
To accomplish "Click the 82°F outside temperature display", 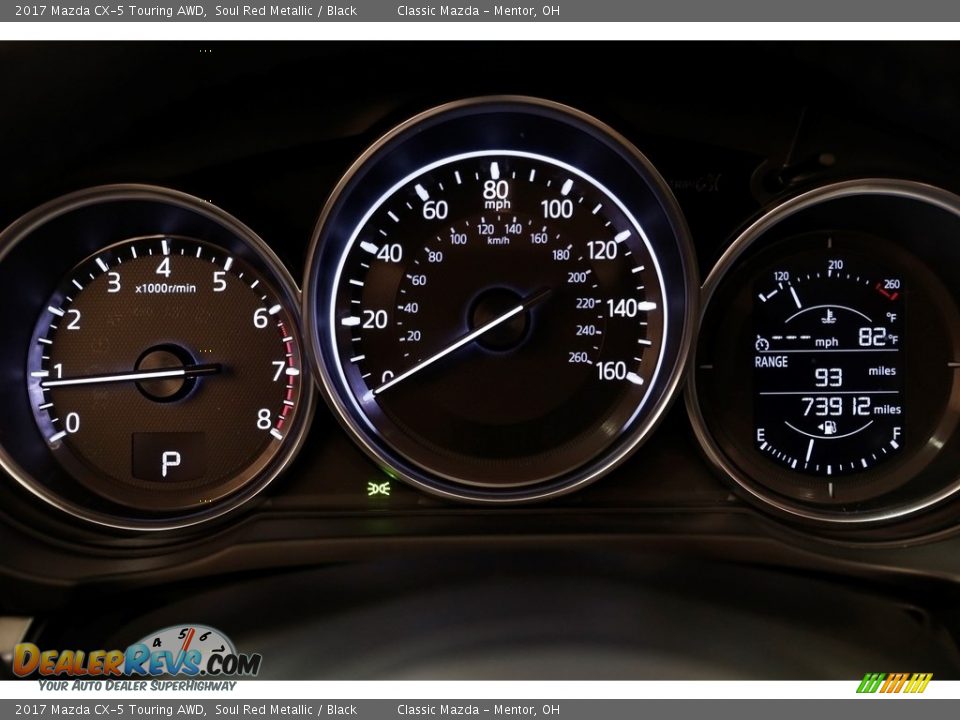I will pos(877,337).
